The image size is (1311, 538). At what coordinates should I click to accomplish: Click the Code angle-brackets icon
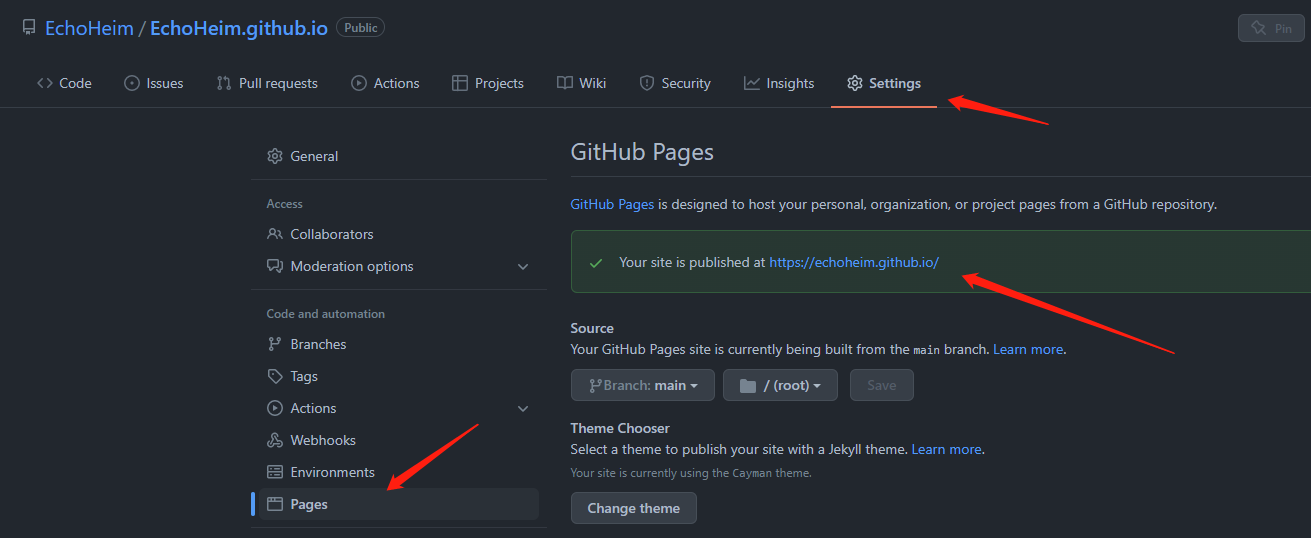point(45,83)
